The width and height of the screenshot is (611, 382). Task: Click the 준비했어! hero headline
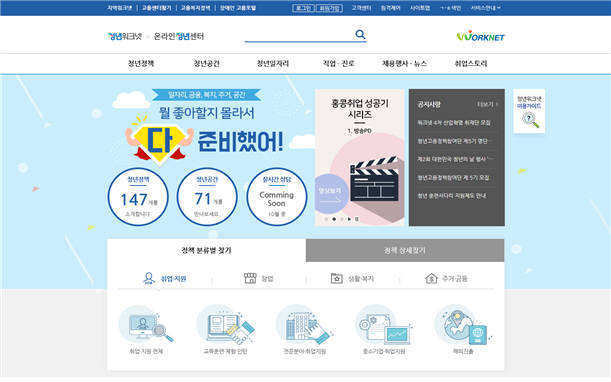click(240, 141)
